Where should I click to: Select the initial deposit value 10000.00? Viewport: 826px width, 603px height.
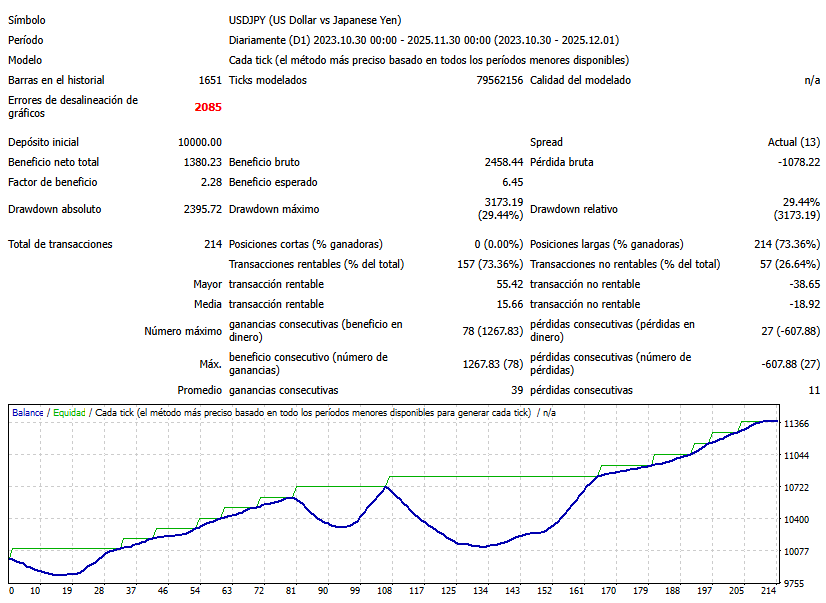(200, 142)
